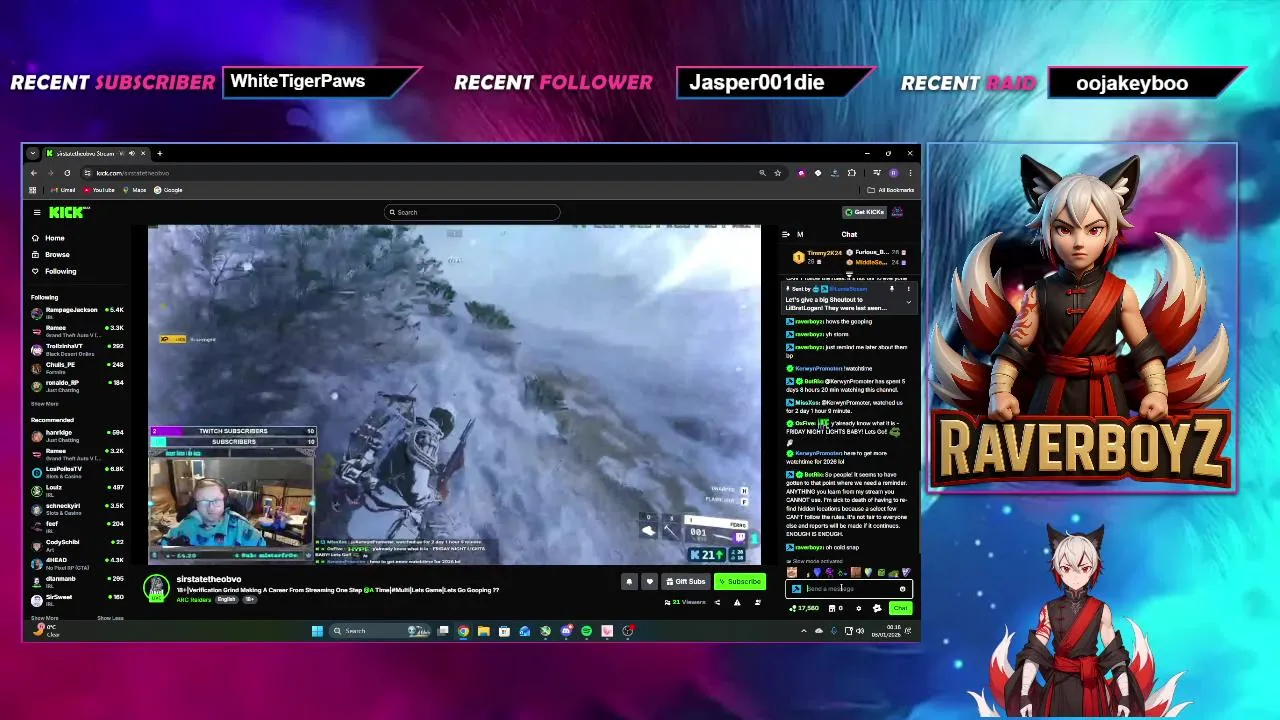Click the English language tag
1280x720 pixels.
tap(227, 600)
